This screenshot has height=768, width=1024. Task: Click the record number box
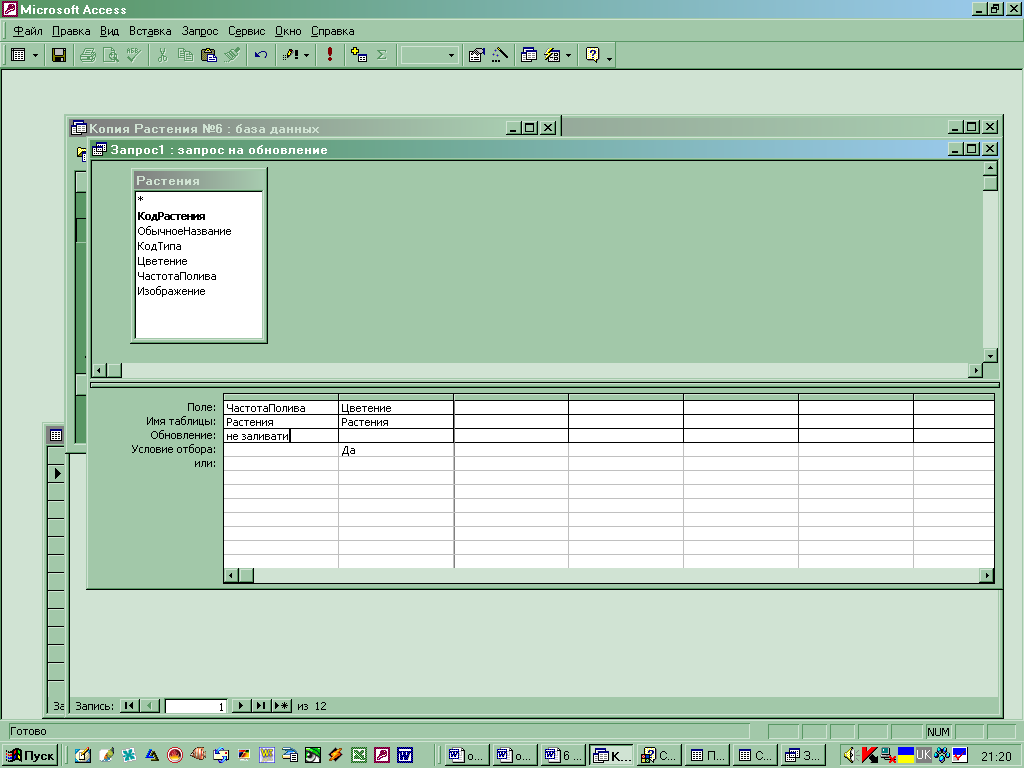coord(196,706)
